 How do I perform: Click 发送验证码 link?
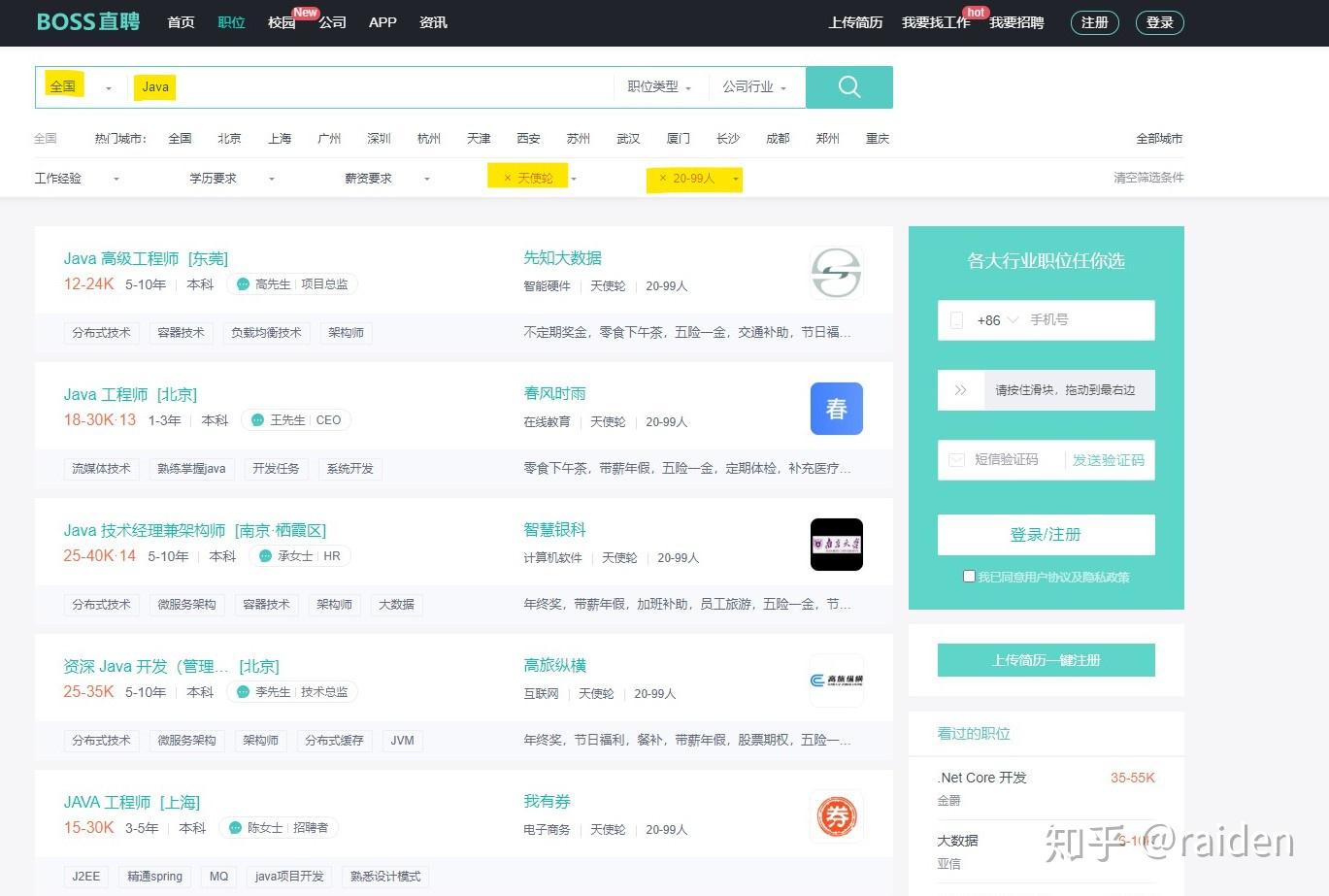pos(1108,460)
